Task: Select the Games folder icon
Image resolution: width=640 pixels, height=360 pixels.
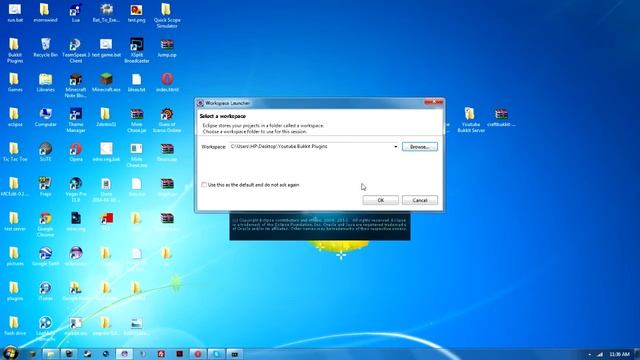Action: (15, 82)
